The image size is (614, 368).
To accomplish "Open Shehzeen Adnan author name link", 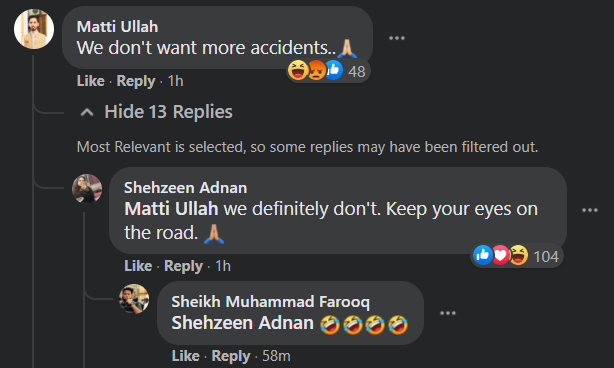I will 186,188.
